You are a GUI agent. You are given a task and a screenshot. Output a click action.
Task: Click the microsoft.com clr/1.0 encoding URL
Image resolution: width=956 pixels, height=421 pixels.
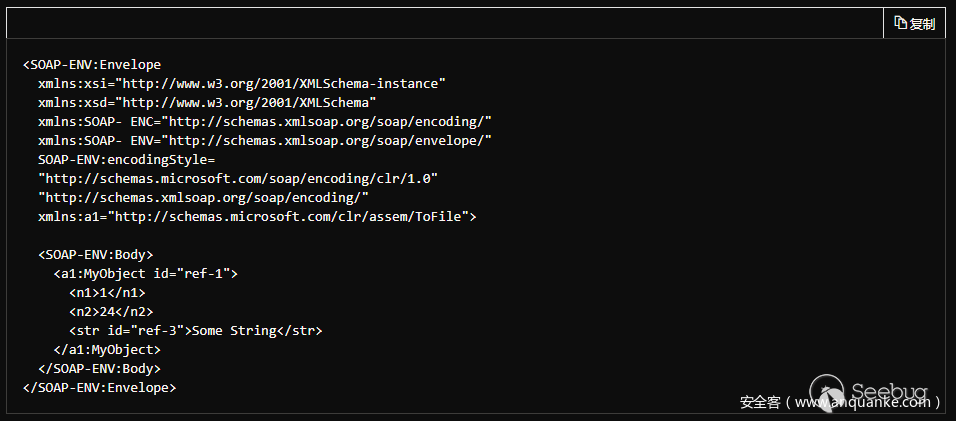click(238, 178)
